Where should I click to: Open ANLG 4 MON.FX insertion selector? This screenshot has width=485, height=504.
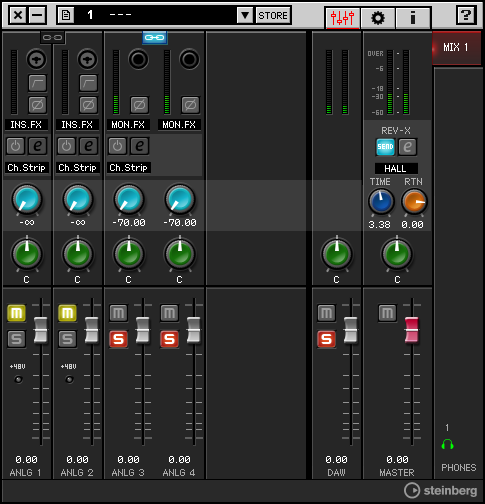(179, 125)
